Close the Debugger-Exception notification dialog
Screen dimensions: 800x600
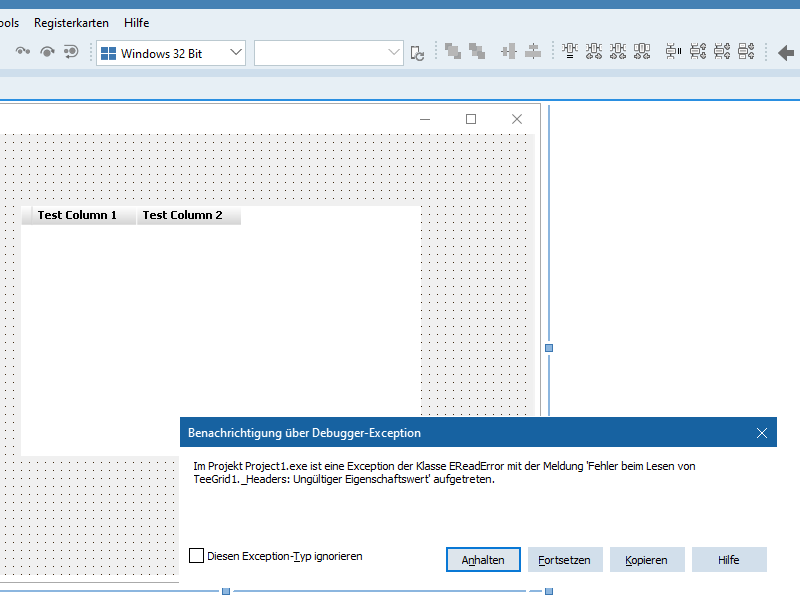(x=762, y=433)
